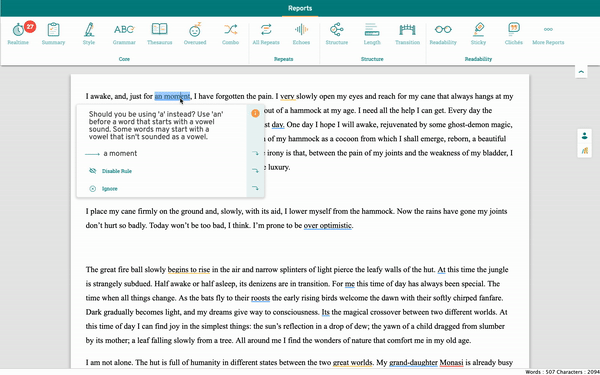Run the All Repeats report
This screenshot has height=375, width=600.
266,34
